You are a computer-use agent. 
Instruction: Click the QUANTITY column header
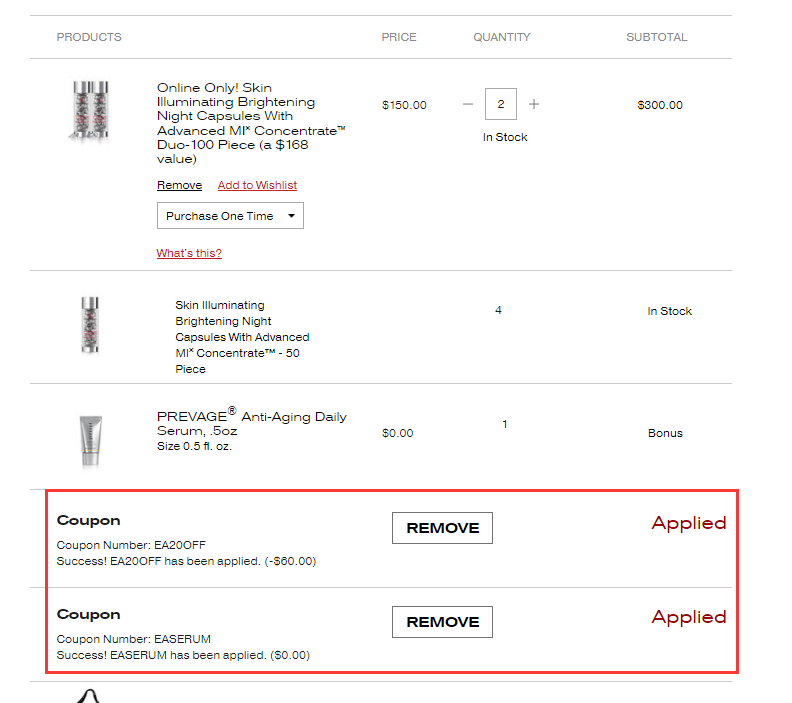(x=502, y=37)
